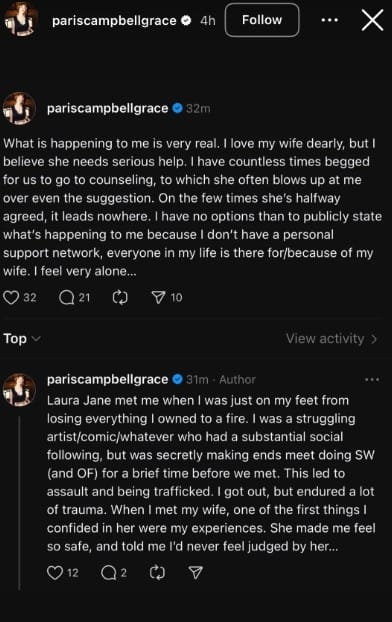
Task: Open the three-dot menu in the top header
Action: click(x=330, y=20)
